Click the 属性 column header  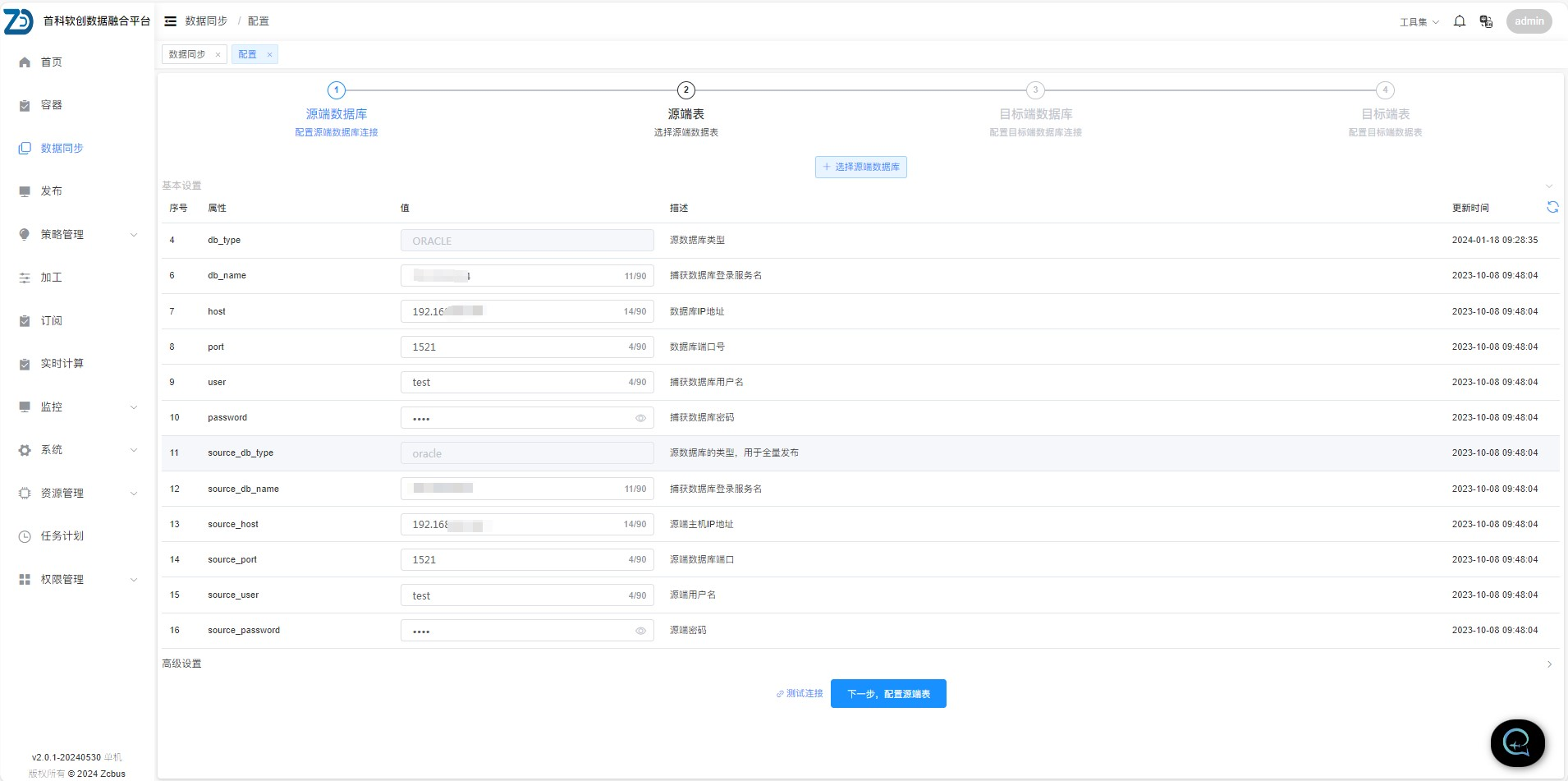coord(217,208)
